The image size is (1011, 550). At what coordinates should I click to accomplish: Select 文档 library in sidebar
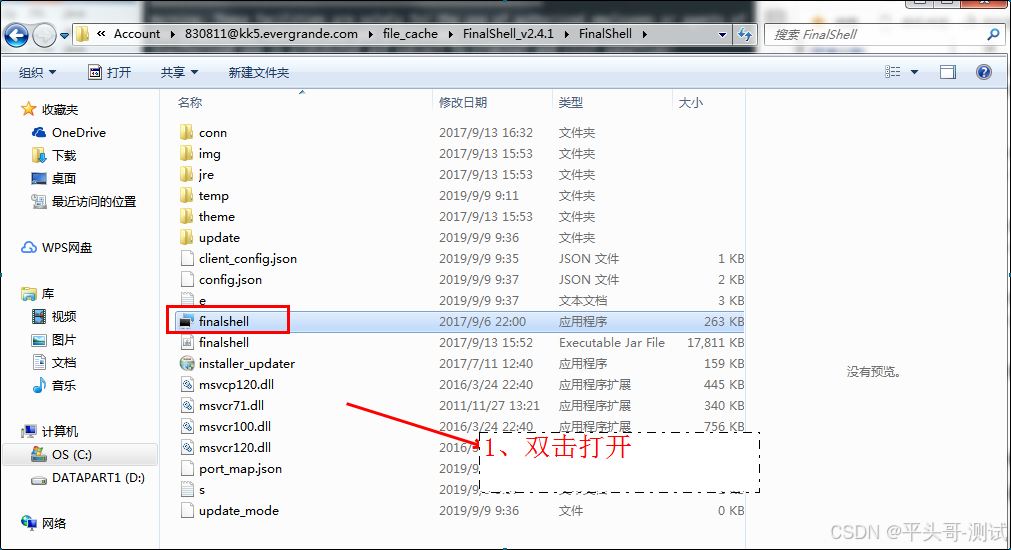[54, 362]
